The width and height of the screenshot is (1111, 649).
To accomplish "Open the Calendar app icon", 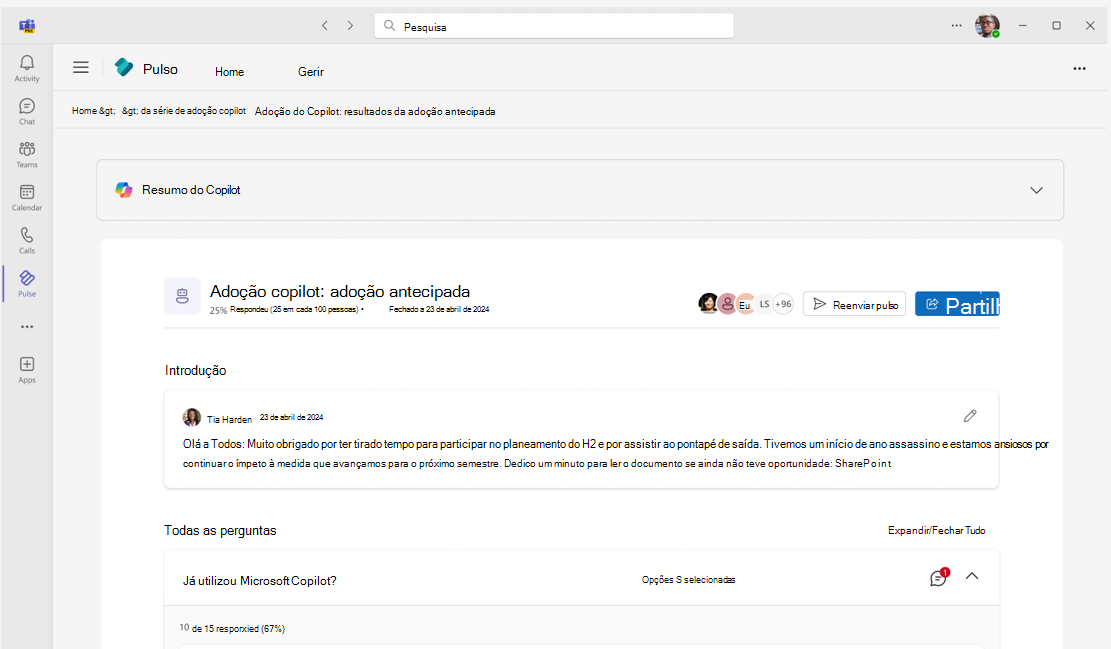I will [27, 197].
